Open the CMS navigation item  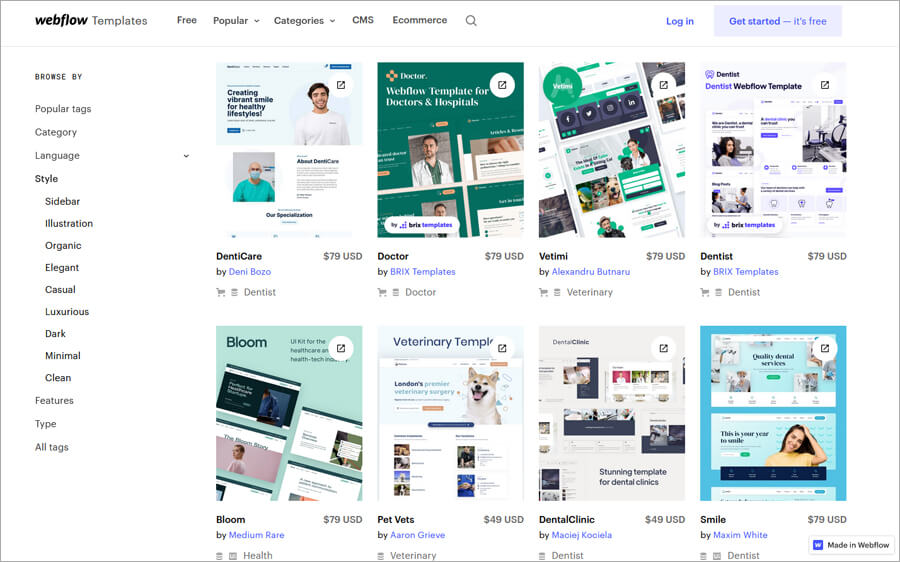363,20
